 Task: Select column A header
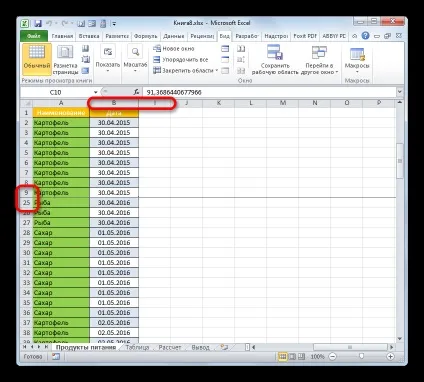coord(61,103)
